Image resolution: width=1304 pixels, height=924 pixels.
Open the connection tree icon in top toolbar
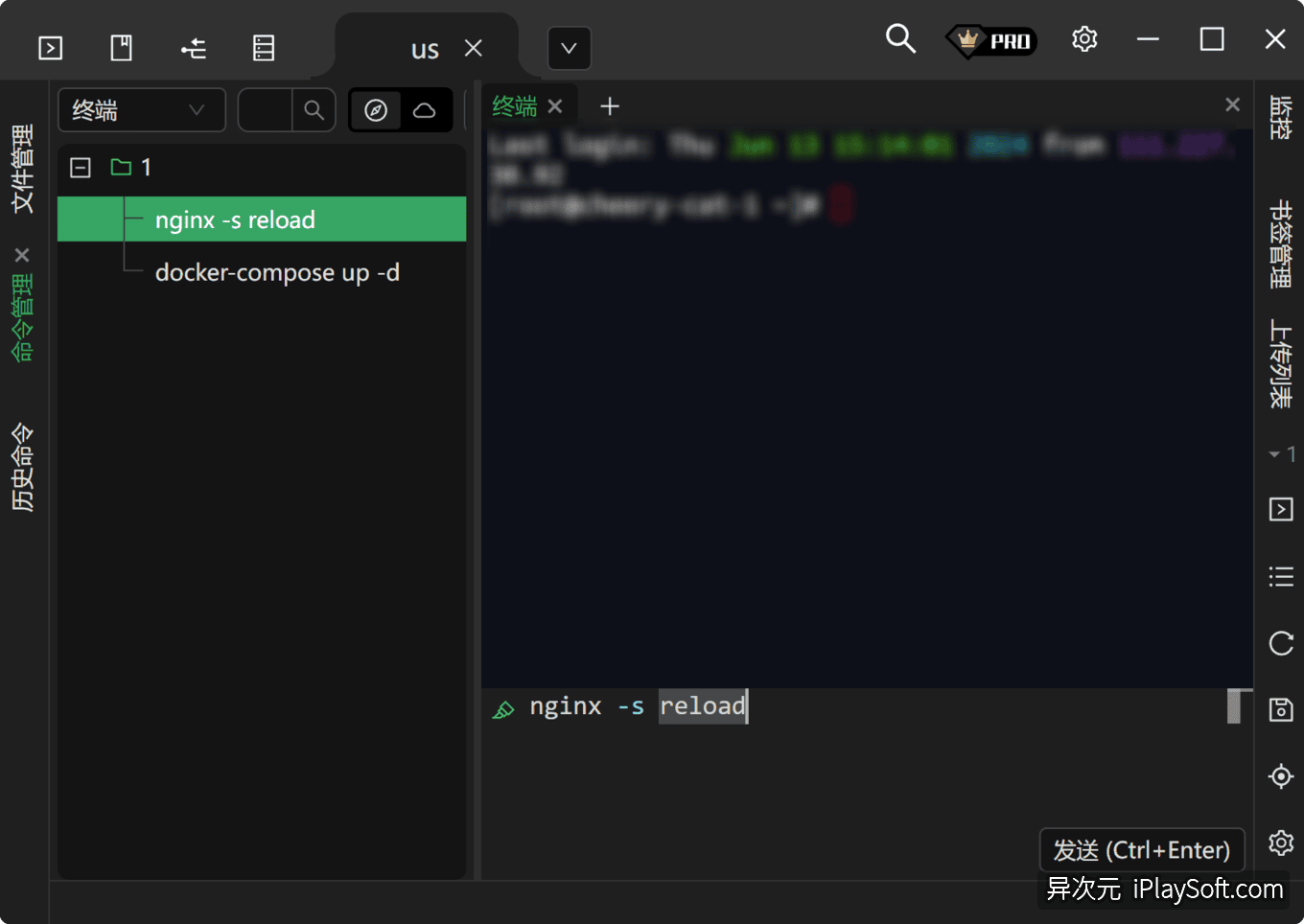coord(193,46)
